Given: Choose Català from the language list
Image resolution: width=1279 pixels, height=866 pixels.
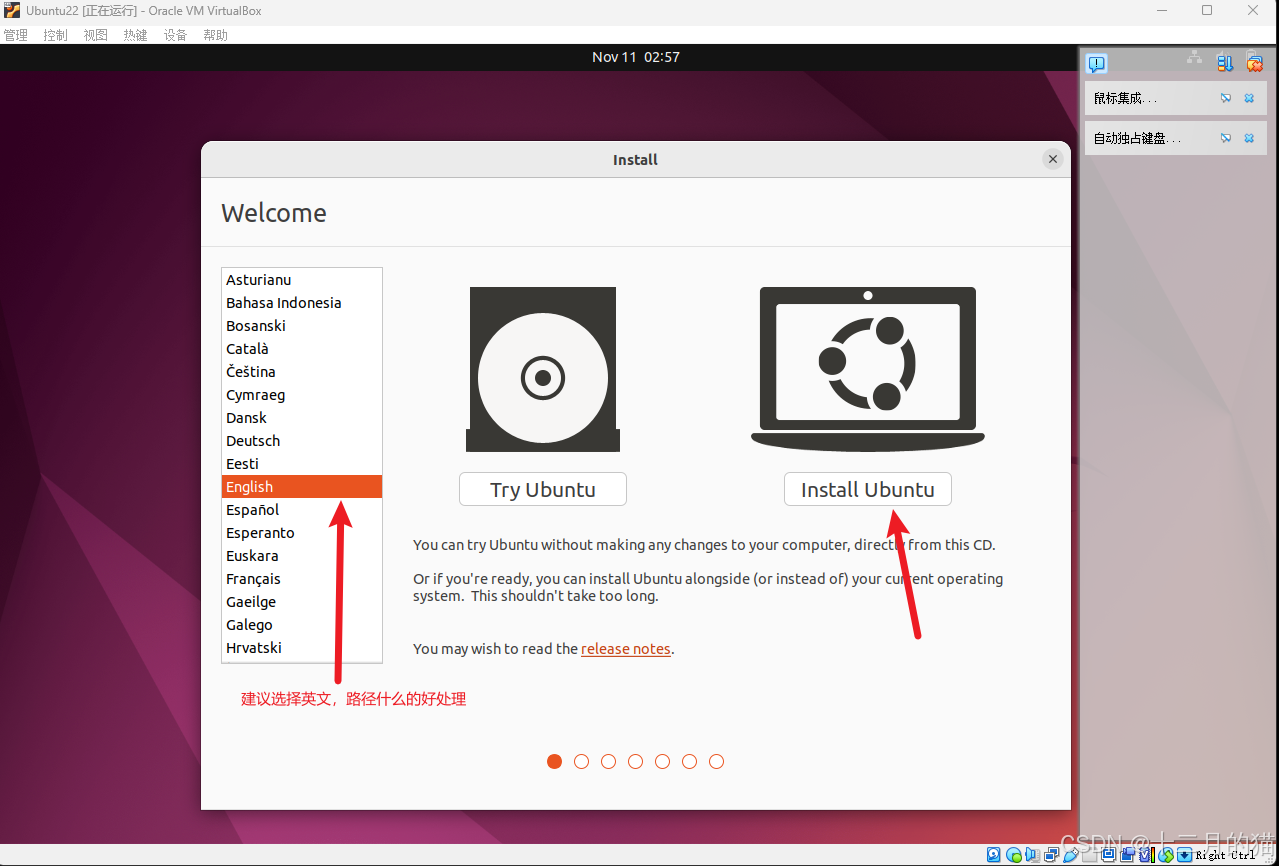Looking at the screenshot, I should click(302, 349).
